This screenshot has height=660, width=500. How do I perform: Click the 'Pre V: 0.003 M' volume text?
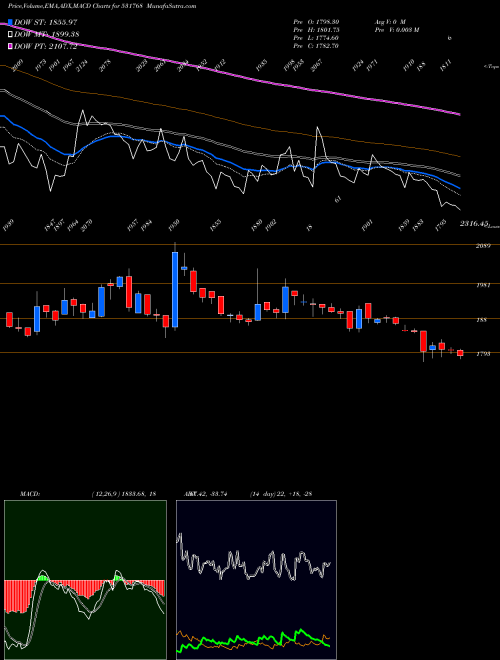coord(396,30)
